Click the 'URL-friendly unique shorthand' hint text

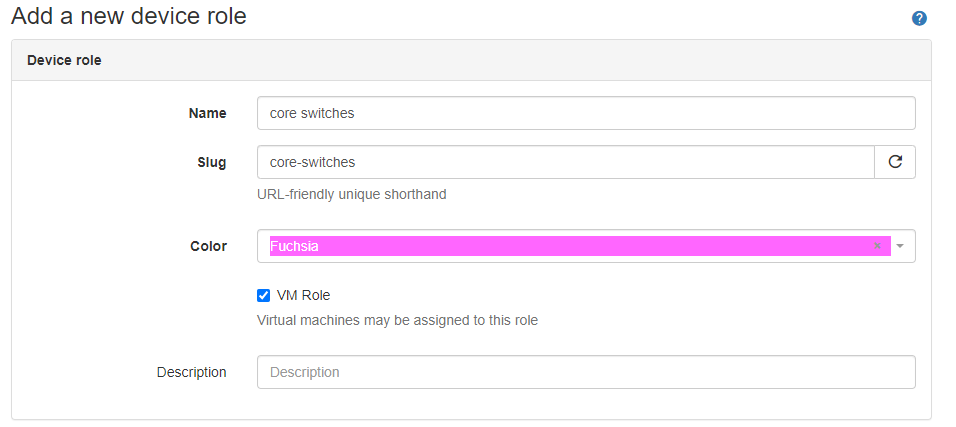point(351,194)
